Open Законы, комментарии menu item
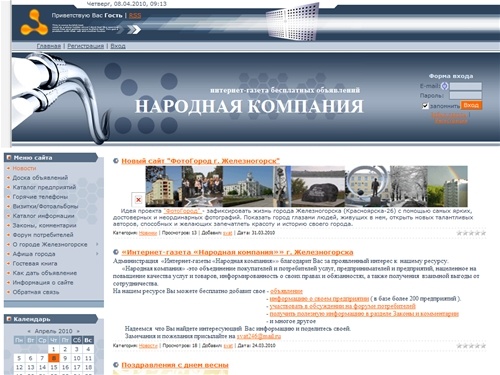The image size is (500, 375). (44, 225)
